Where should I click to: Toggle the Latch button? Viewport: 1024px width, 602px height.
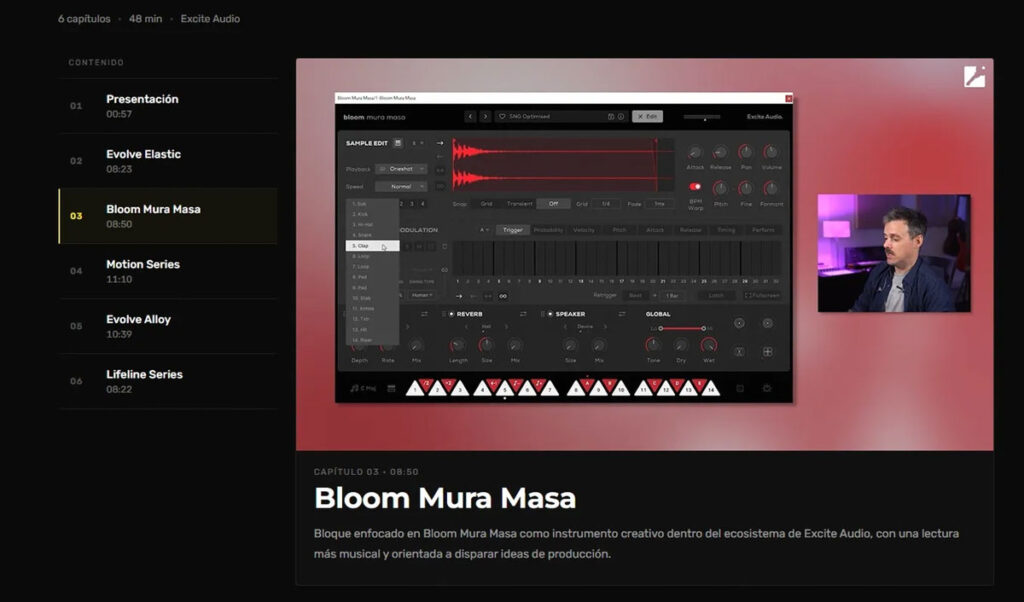point(716,296)
